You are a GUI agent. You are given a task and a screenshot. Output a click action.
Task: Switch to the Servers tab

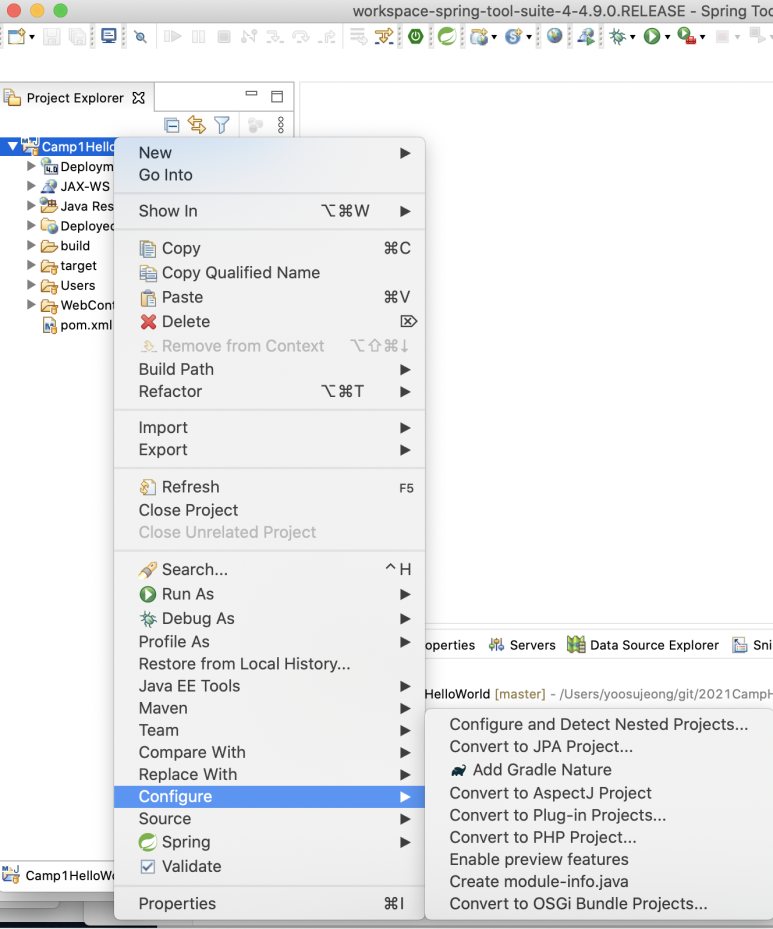(522, 645)
